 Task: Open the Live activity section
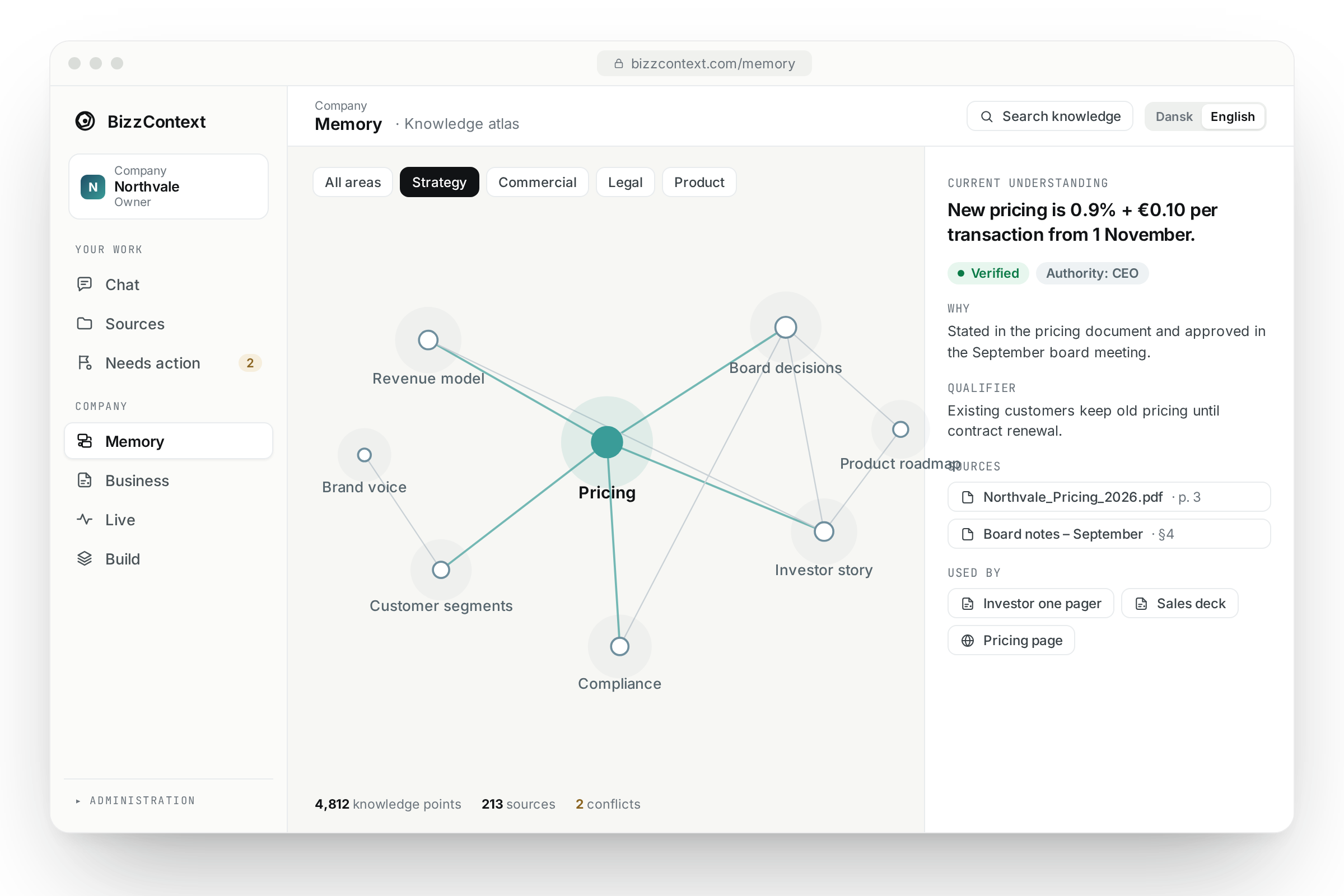pyautogui.click(x=168, y=520)
